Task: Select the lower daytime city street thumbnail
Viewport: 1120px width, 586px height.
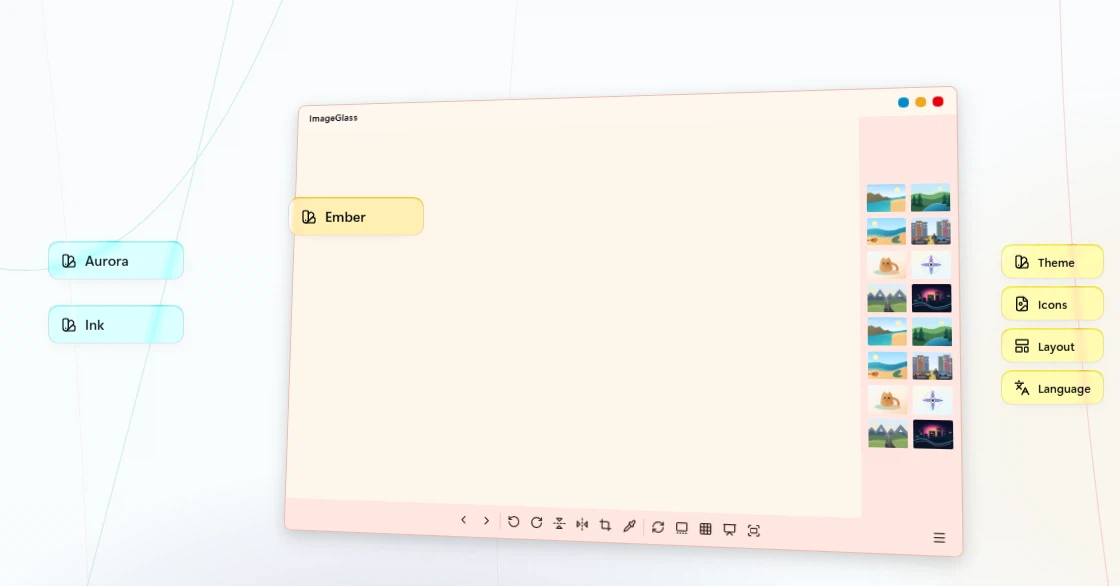Action: click(x=932, y=367)
